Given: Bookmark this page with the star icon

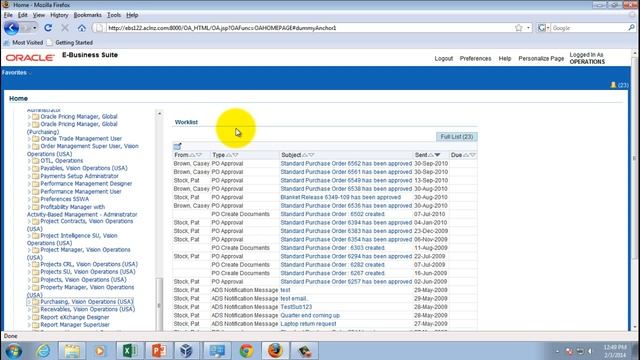Looking at the screenshot, I should [518, 28].
